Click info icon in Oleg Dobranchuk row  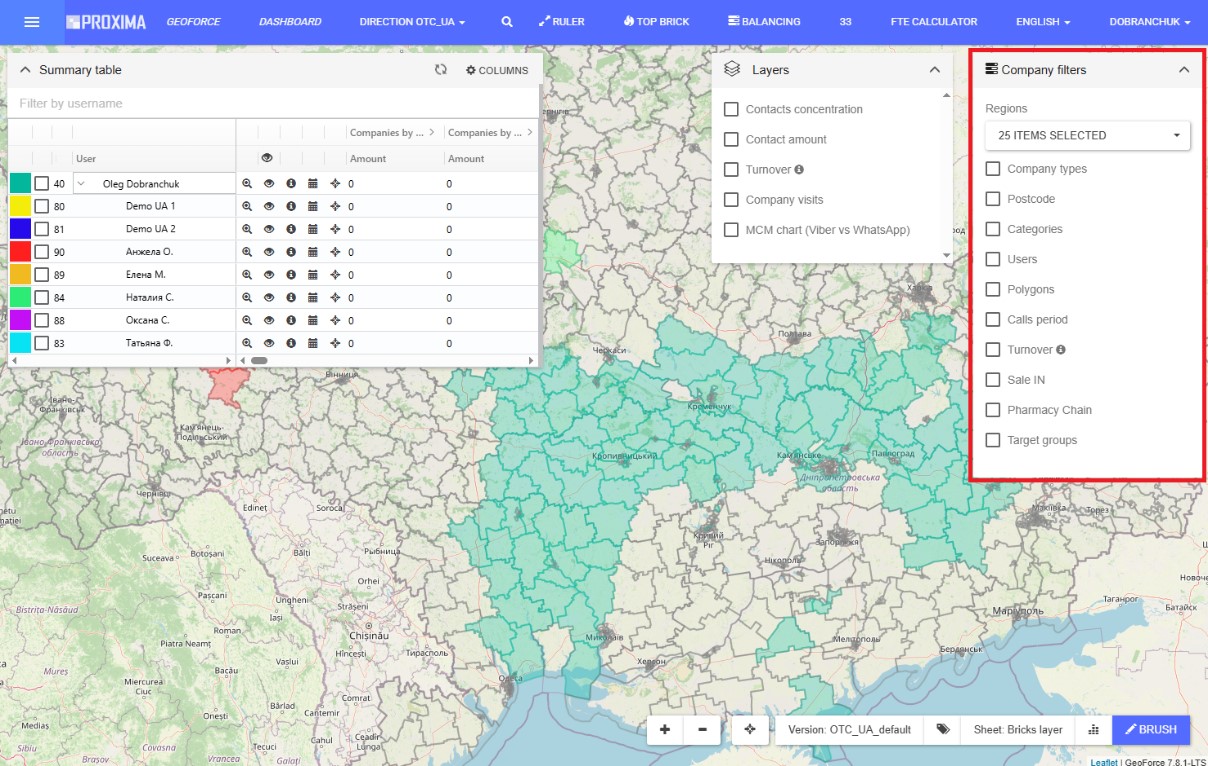(291, 184)
